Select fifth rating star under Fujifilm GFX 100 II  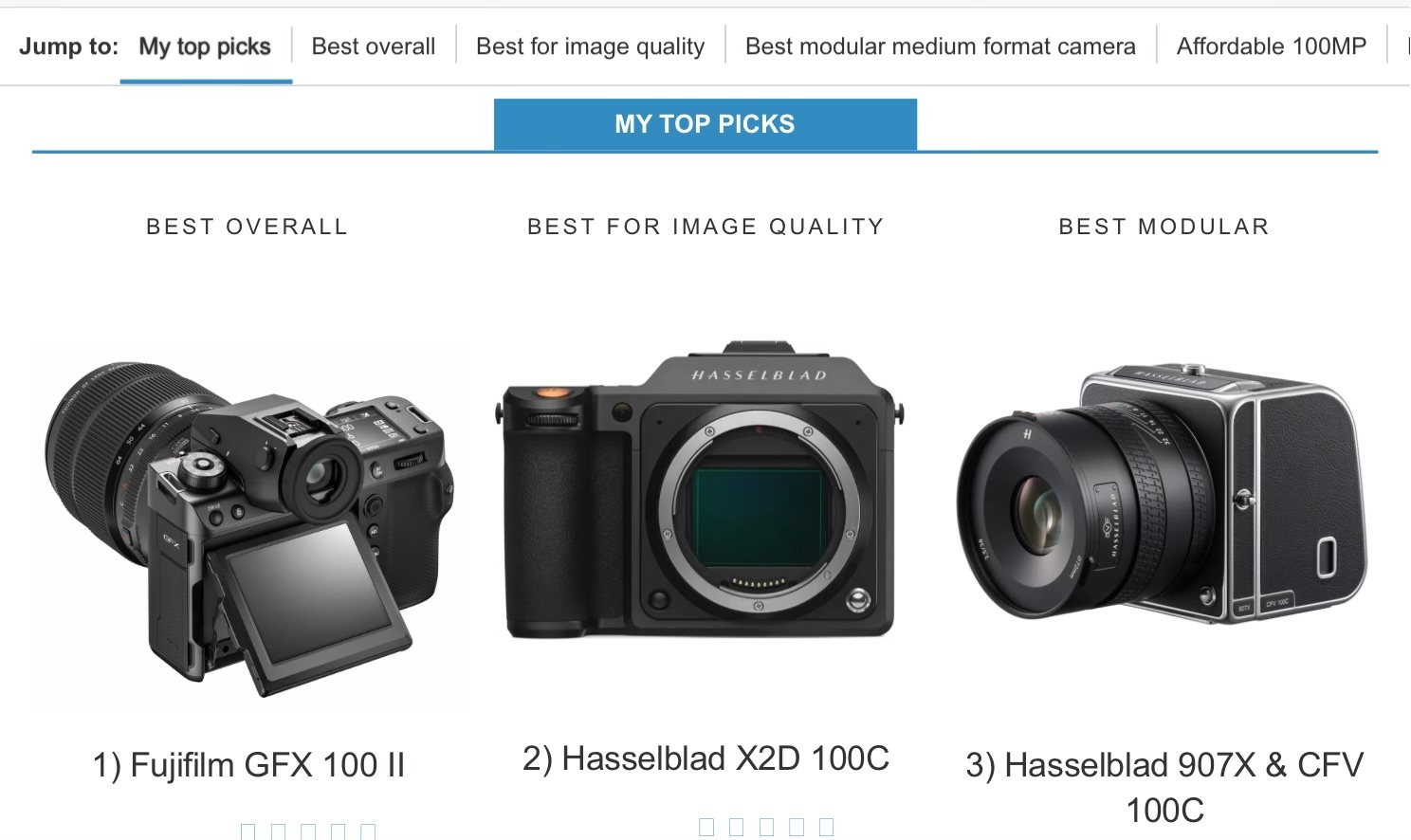[368, 831]
